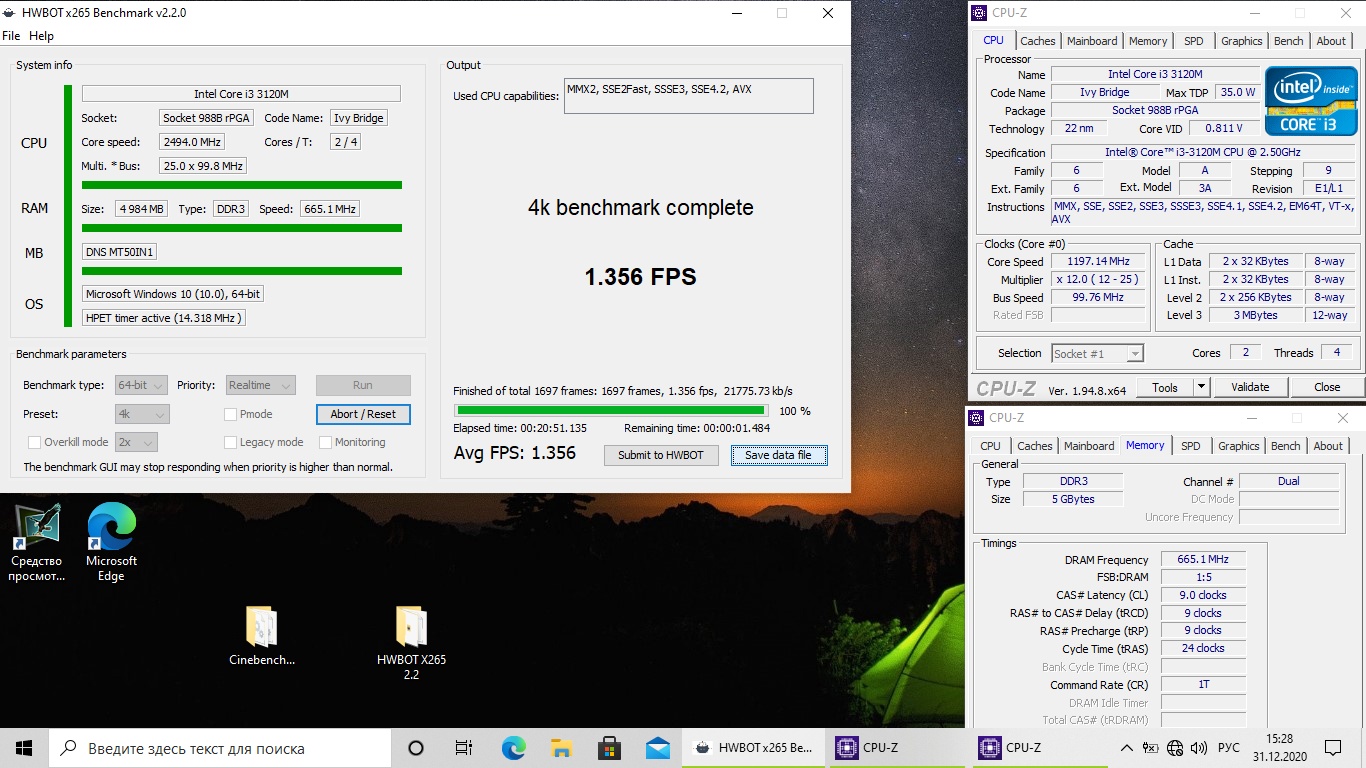Click the Validate button in CPU-Z
The image size is (1366, 768).
1250,387
